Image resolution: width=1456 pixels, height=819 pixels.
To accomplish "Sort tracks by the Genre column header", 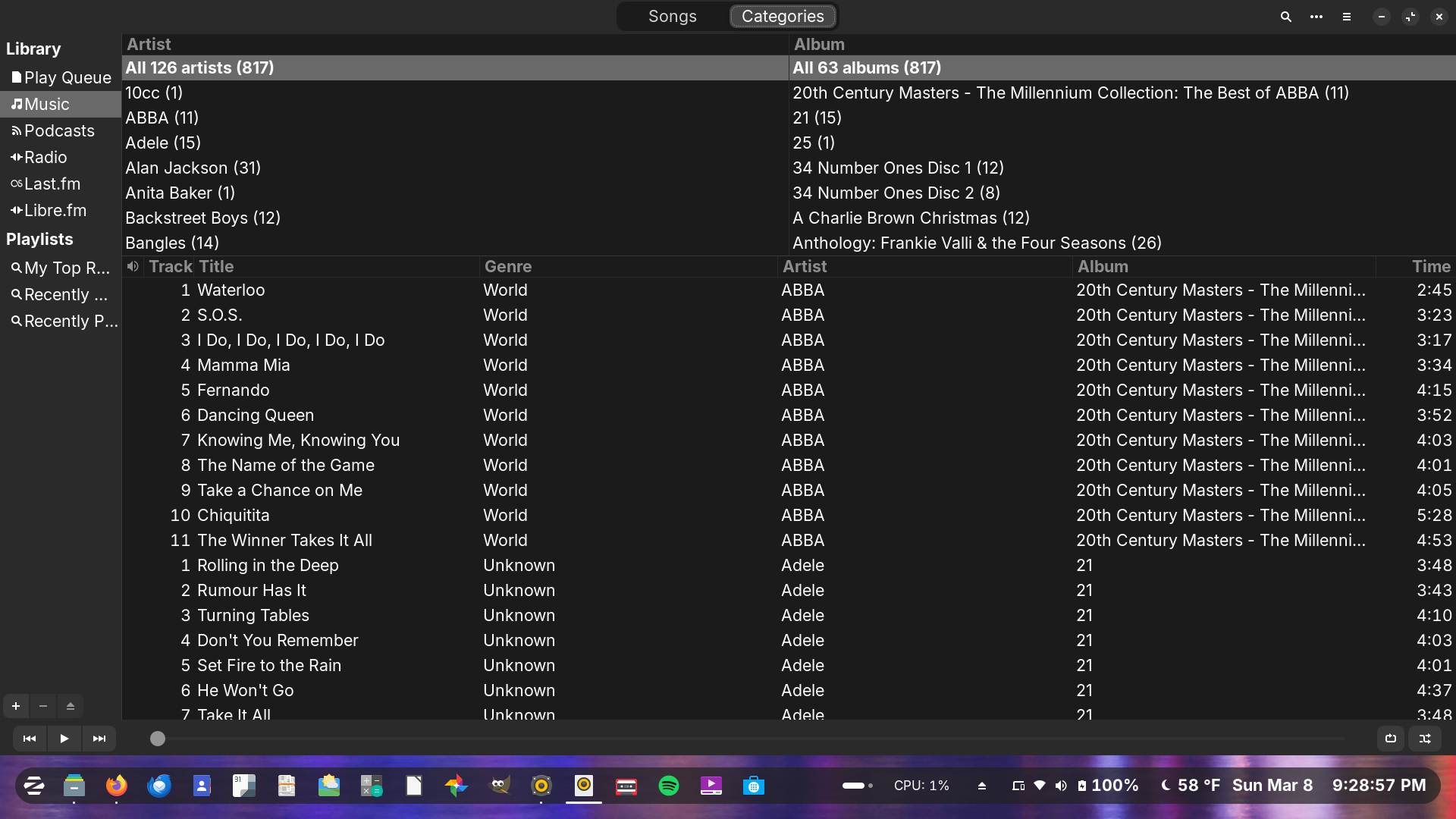I will (507, 267).
